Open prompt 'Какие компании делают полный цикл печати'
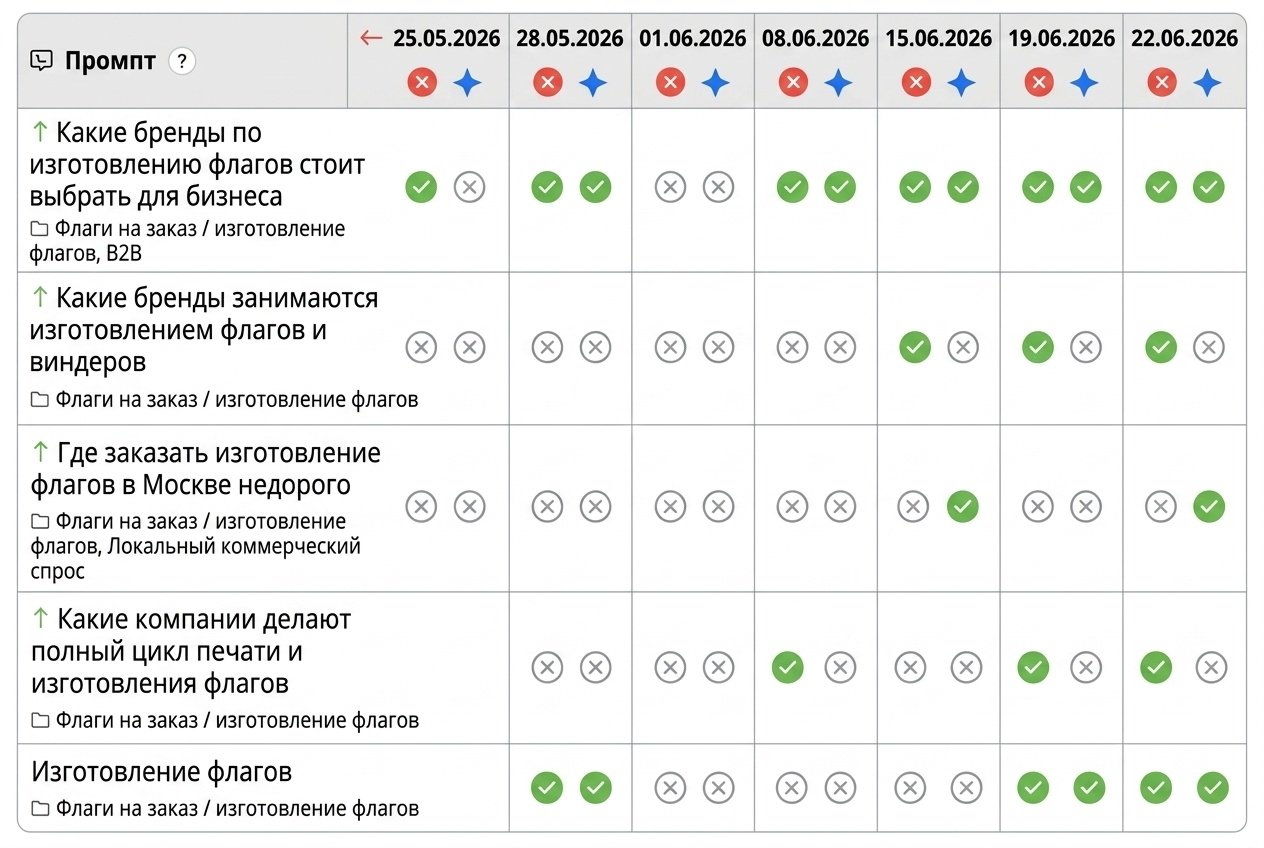Viewport: 1264px width, 848px height. (x=191, y=651)
